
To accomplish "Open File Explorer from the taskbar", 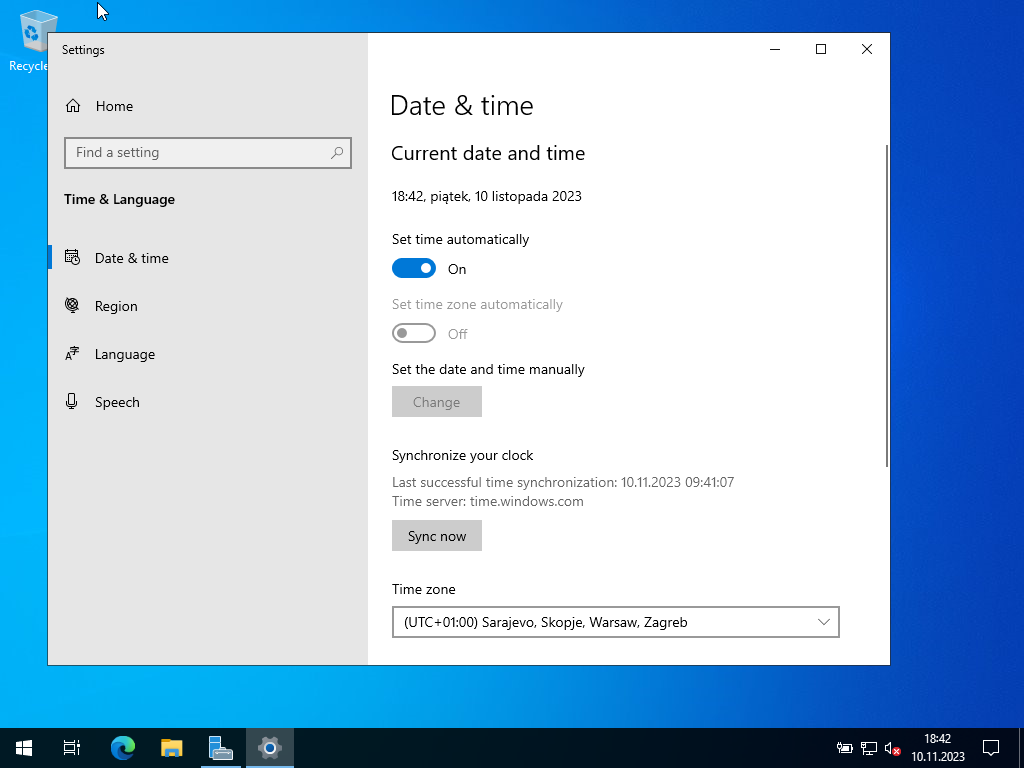I will pyautogui.click(x=172, y=748).
